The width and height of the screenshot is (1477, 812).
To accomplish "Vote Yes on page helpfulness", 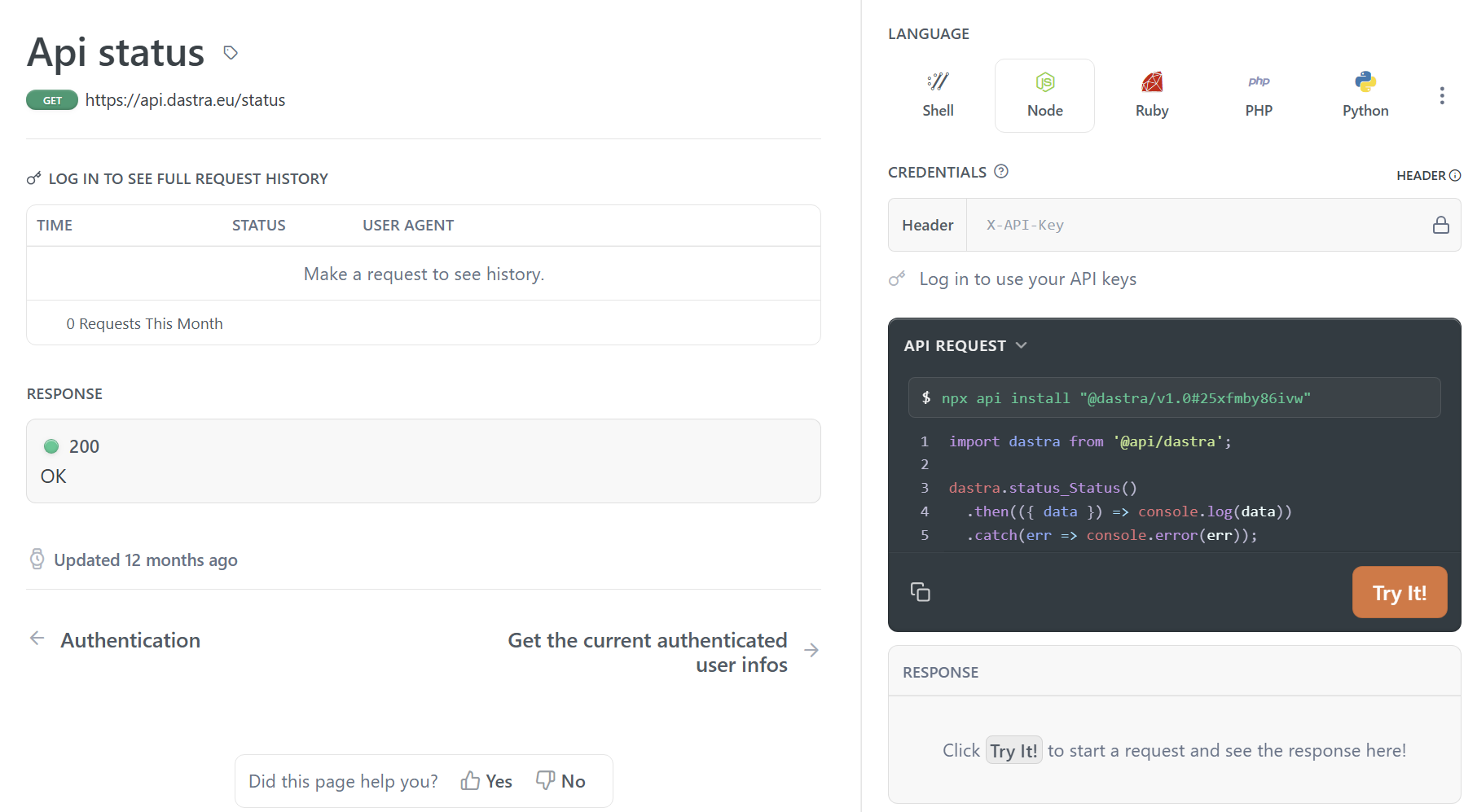I will coord(486,781).
